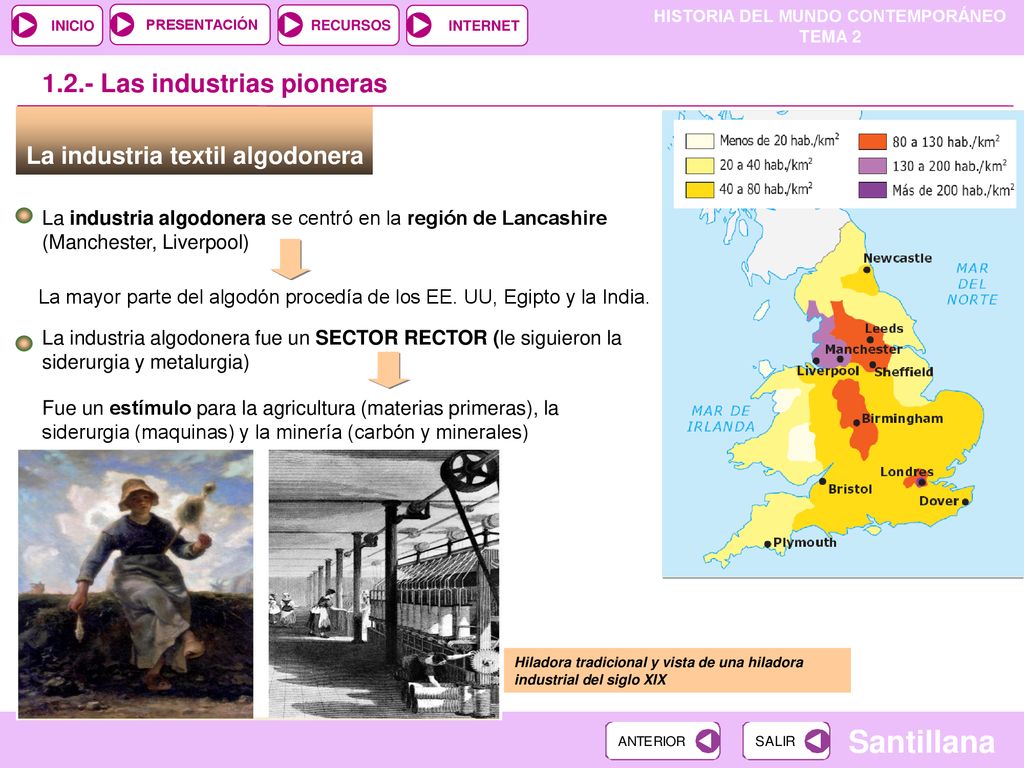This screenshot has height=768, width=1024.
Task: Click the play icon on PRESENTACIÓN button
Action: (123, 24)
